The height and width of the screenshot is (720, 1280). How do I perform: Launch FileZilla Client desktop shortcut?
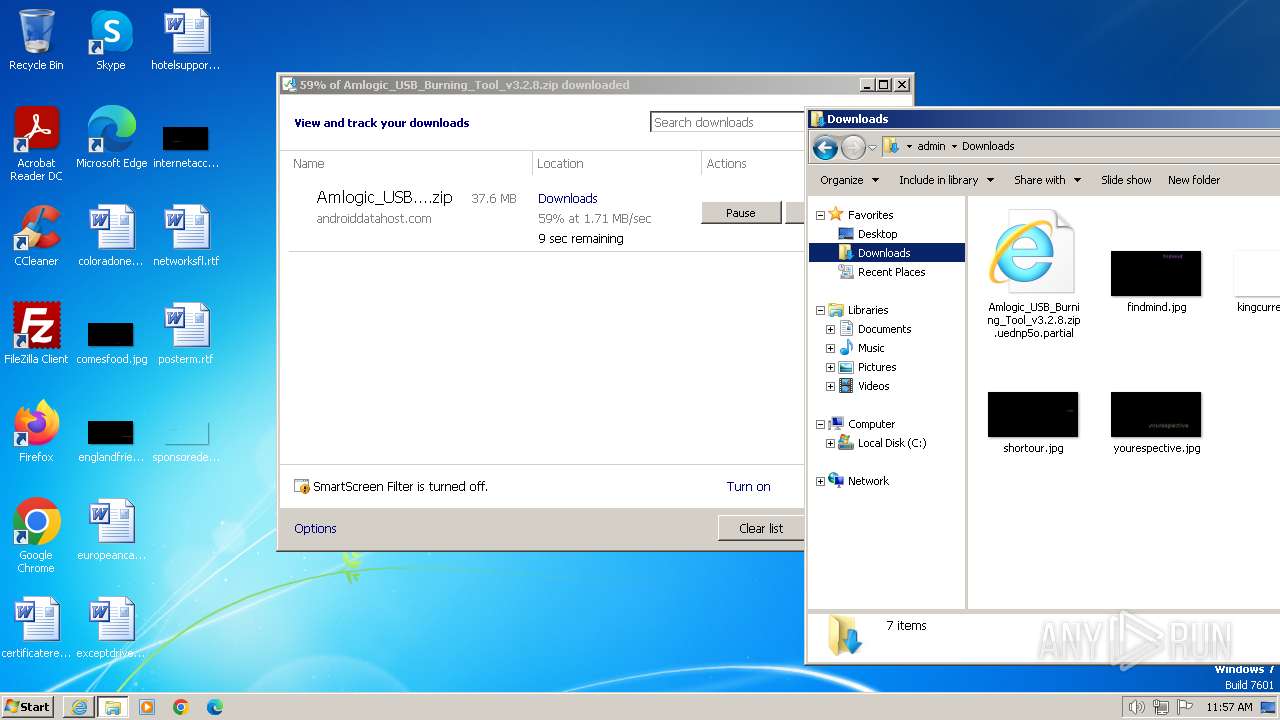point(36,334)
